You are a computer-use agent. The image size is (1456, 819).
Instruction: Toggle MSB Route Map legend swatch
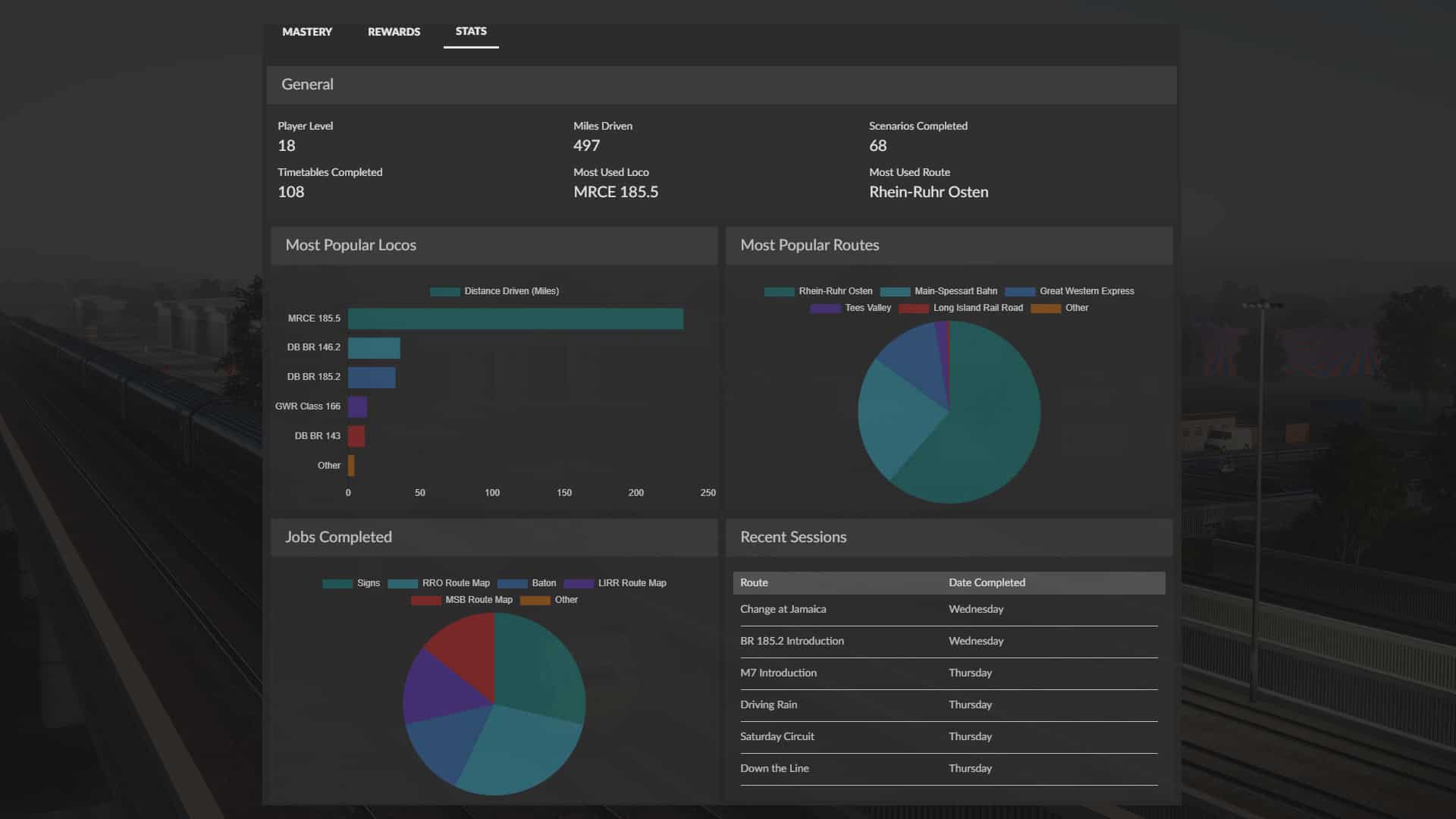(x=426, y=600)
